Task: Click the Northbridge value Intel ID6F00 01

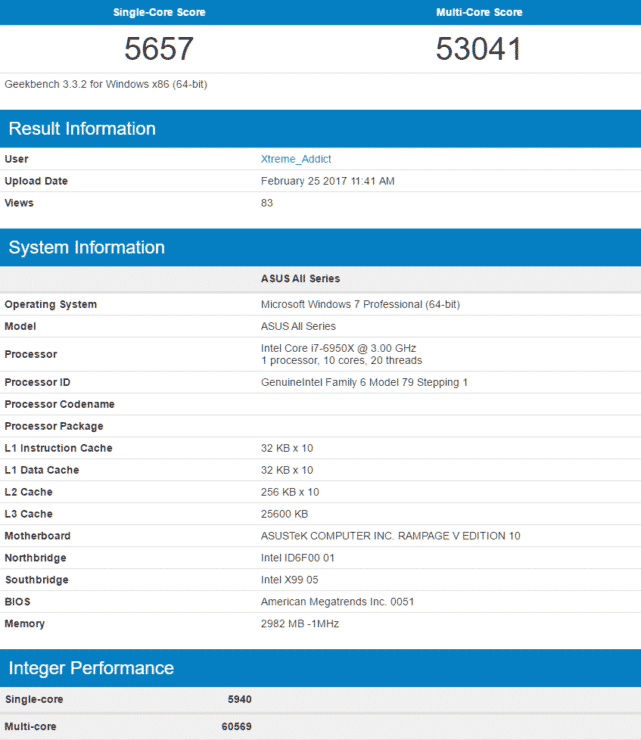Action: click(x=297, y=558)
